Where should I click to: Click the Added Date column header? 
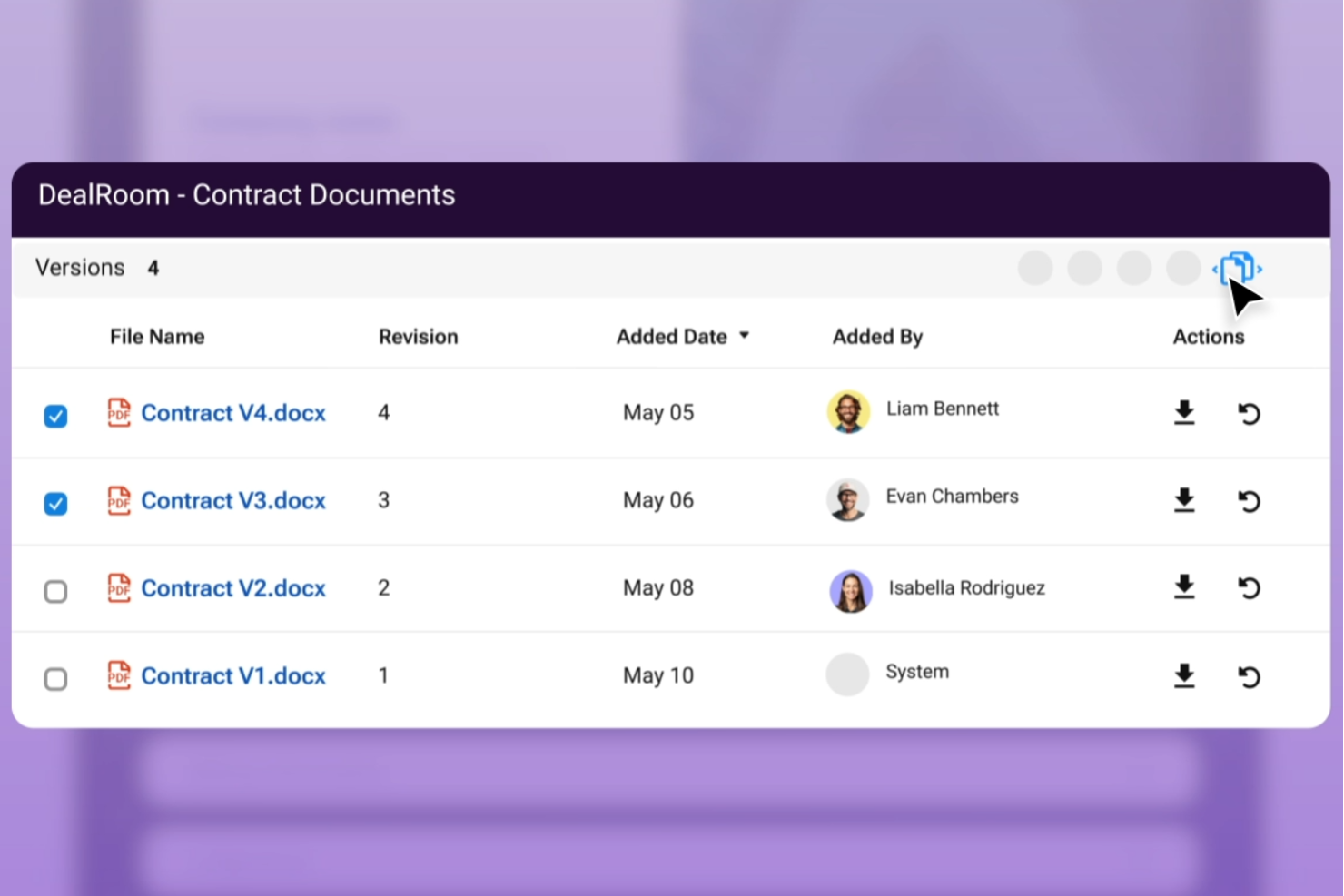pyautogui.click(x=672, y=337)
